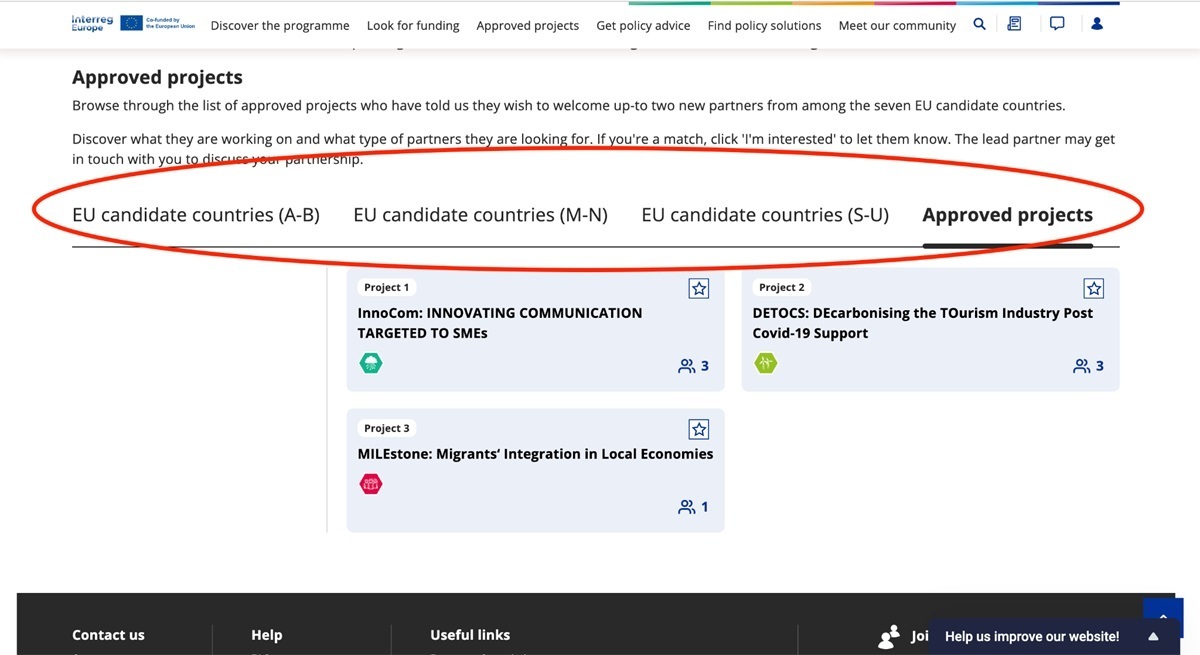Click partners count icon on InnoCom card

pos(687,366)
